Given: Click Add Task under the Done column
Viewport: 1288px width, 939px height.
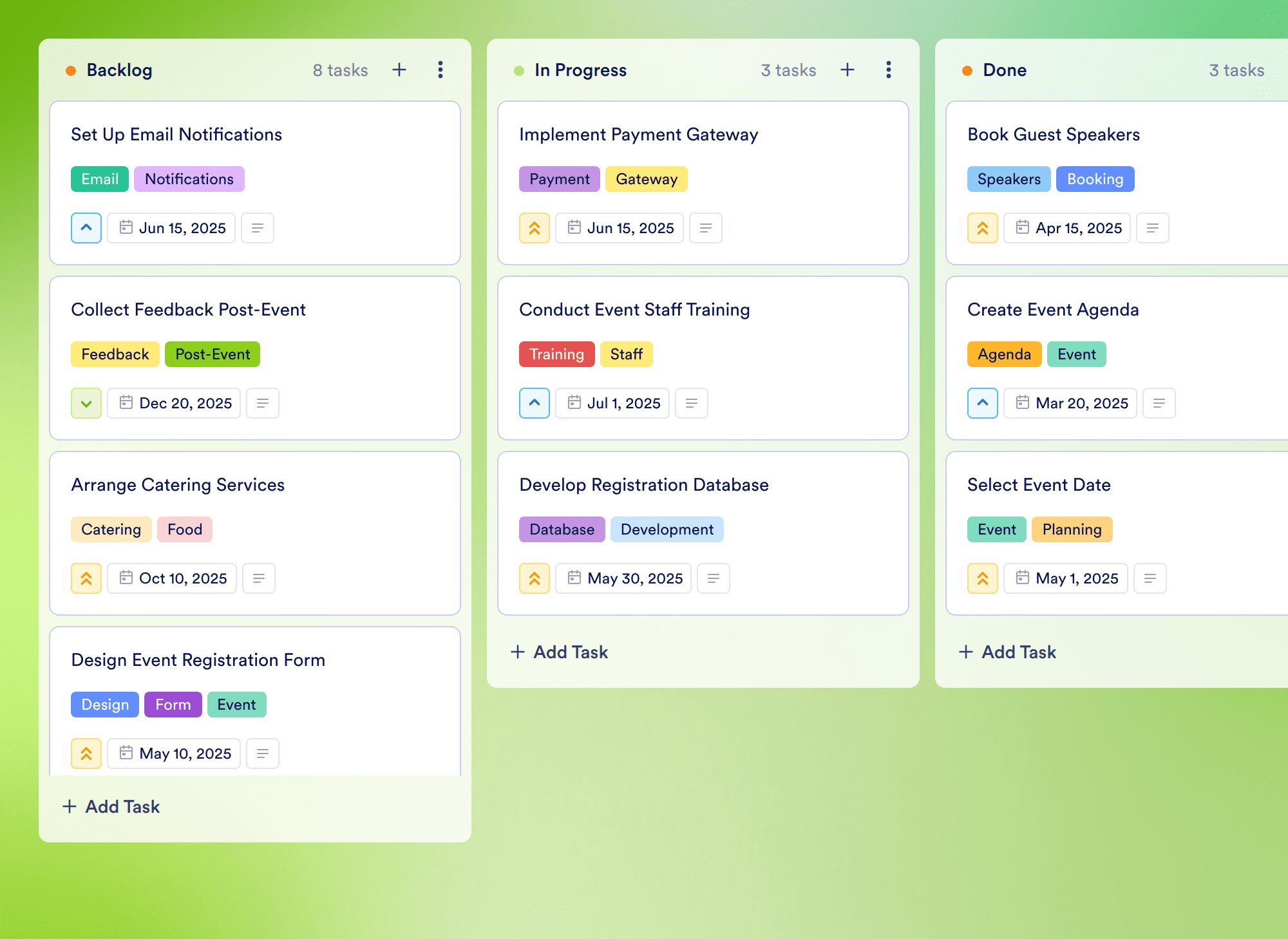Looking at the screenshot, I should pos(1008,652).
